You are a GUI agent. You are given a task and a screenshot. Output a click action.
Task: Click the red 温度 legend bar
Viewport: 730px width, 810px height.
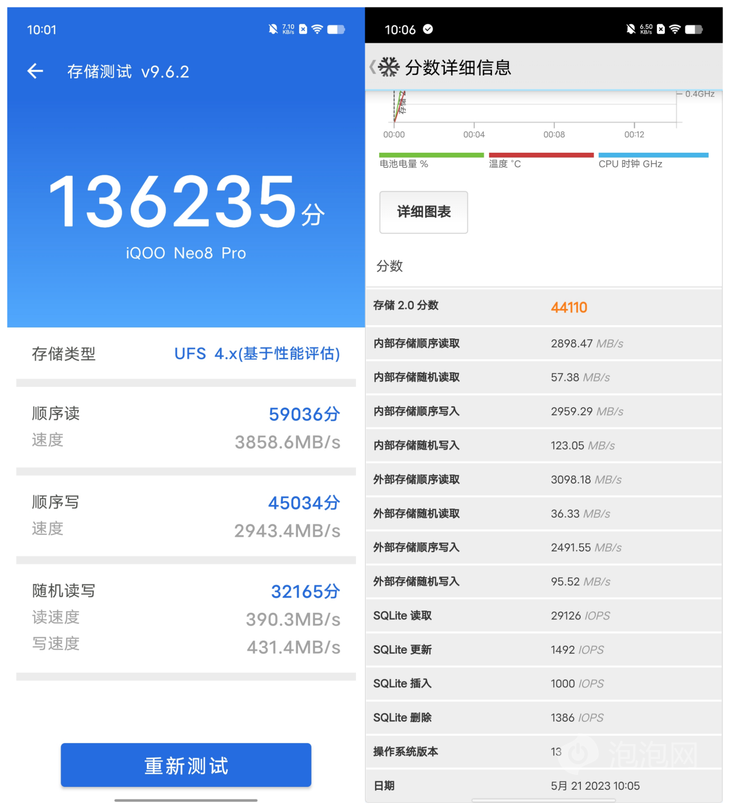coord(540,155)
